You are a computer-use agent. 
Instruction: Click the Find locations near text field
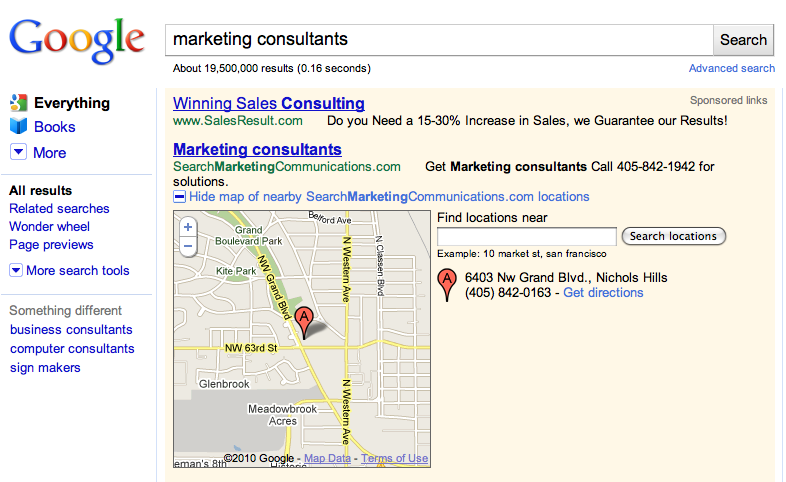526,236
